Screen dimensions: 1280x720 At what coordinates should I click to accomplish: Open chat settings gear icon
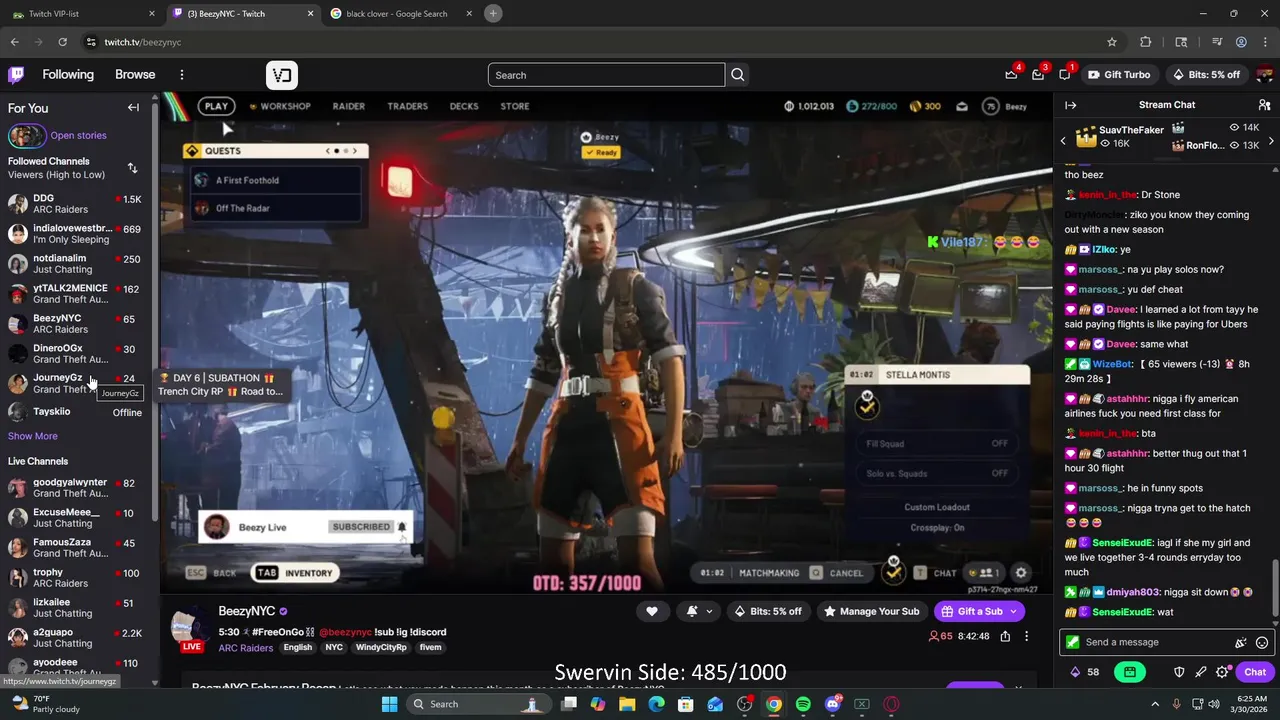(1222, 672)
